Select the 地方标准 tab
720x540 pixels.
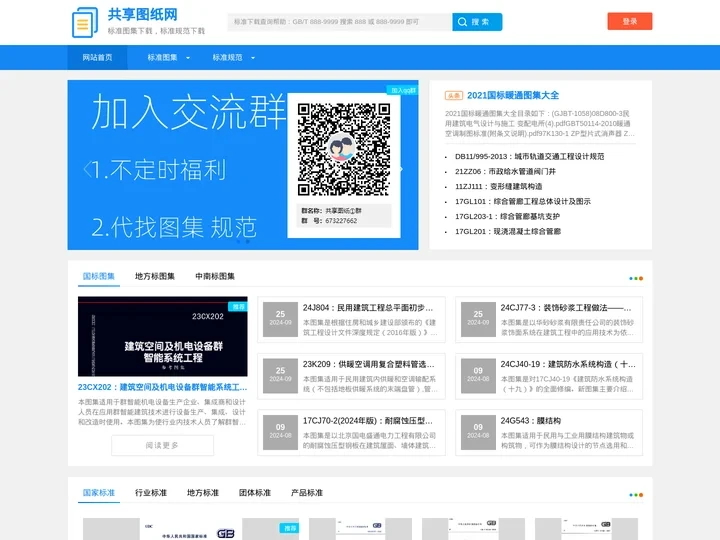202,493
